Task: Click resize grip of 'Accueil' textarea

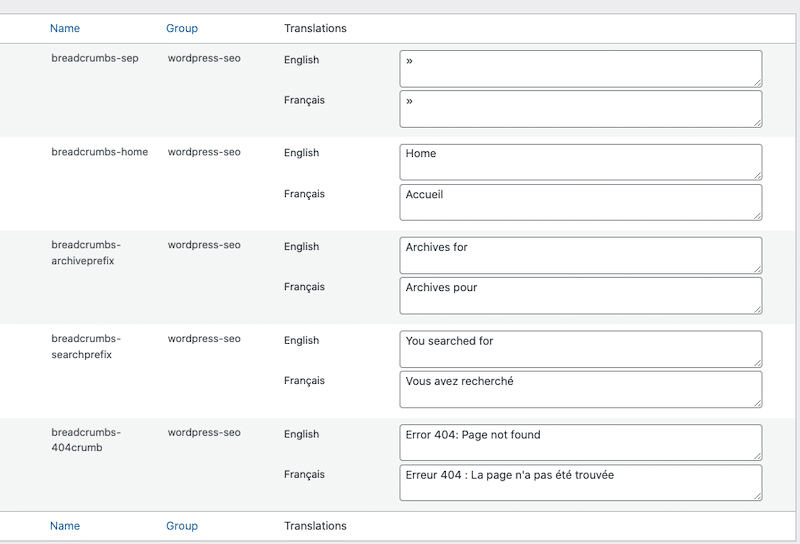Action: coord(758,216)
